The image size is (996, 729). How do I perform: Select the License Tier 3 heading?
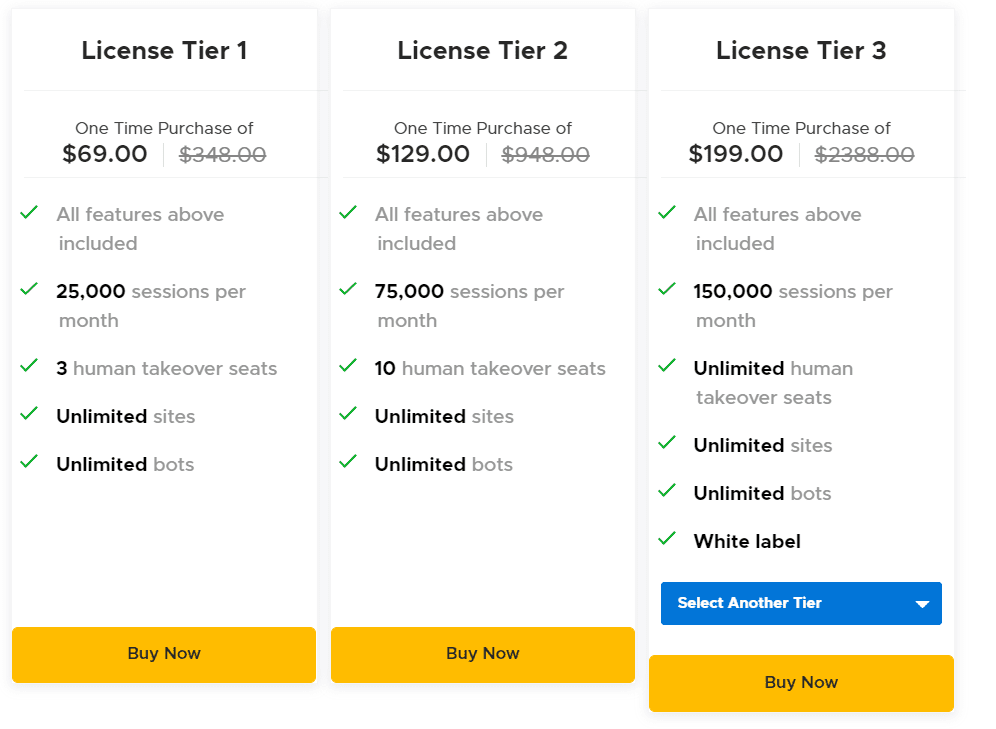(801, 51)
